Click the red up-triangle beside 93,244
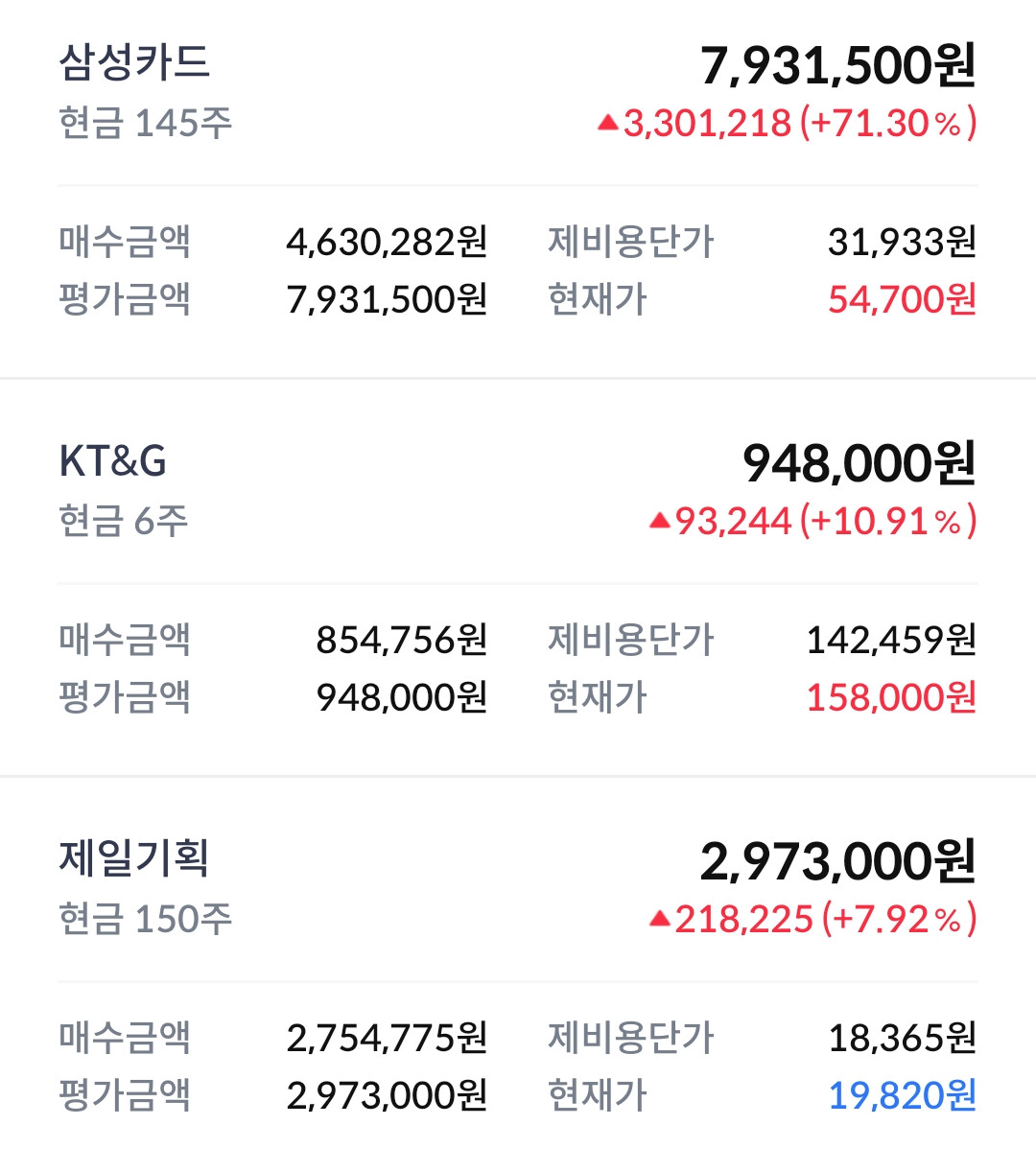This screenshot has width=1036, height=1172. (x=659, y=521)
